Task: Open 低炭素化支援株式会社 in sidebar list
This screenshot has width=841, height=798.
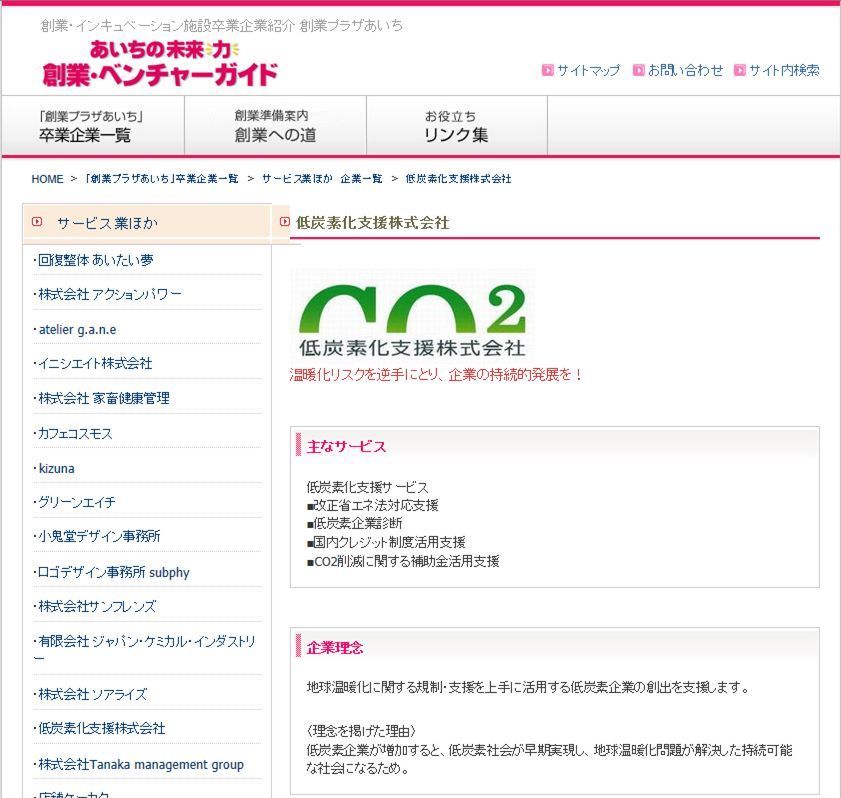Action: pyautogui.click(x=101, y=728)
